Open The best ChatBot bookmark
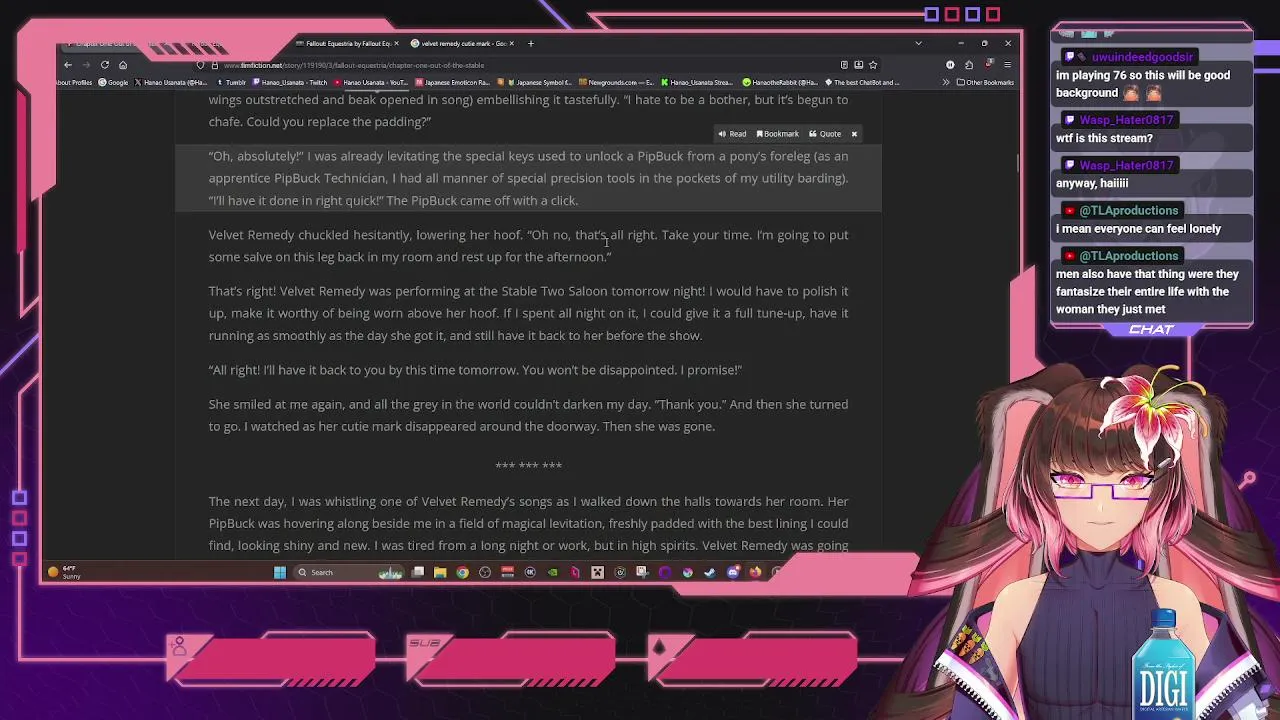The height and width of the screenshot is (720, 1280). [862, 82]
